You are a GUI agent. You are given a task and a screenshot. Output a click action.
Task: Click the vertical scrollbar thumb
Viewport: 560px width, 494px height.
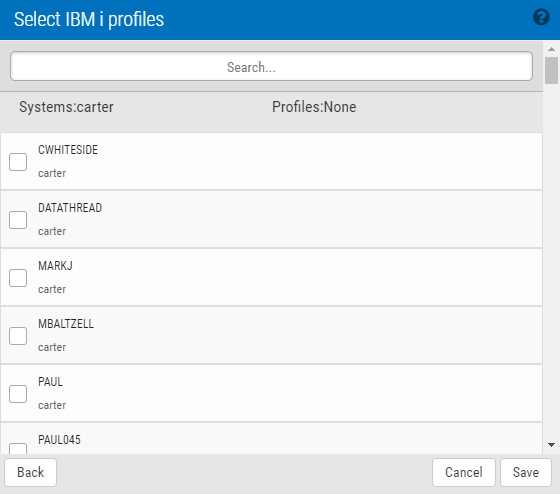point(551,70)
